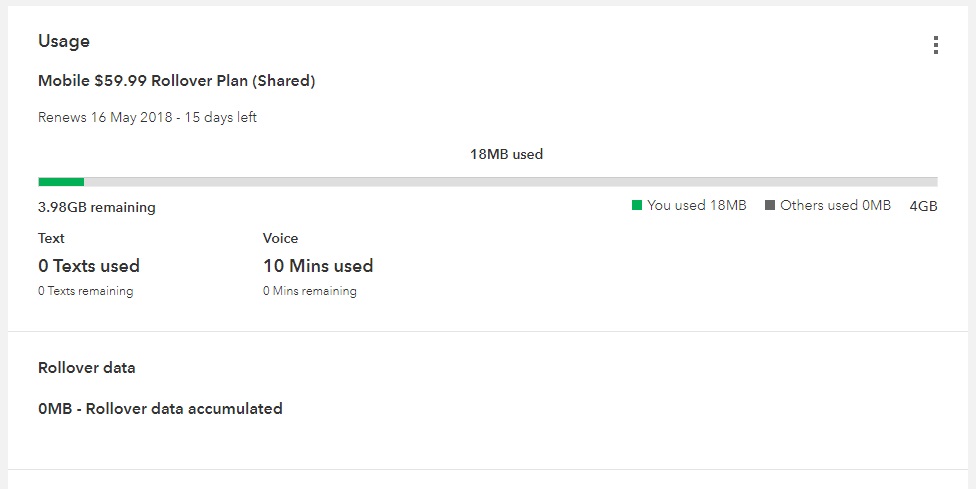The image size is (976, 489).
Task: Click the "Voice" section label
Action: 280,238
